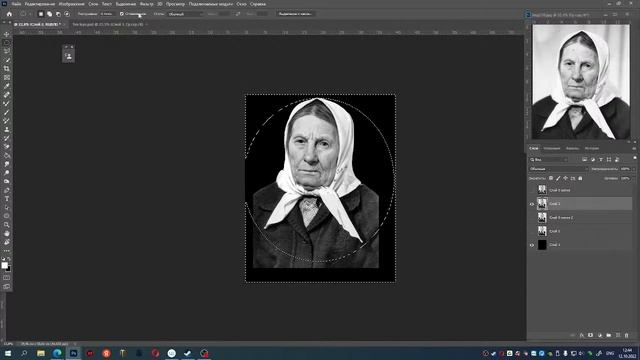Expand the status bar document info arrow

click(x=75, y=344)
